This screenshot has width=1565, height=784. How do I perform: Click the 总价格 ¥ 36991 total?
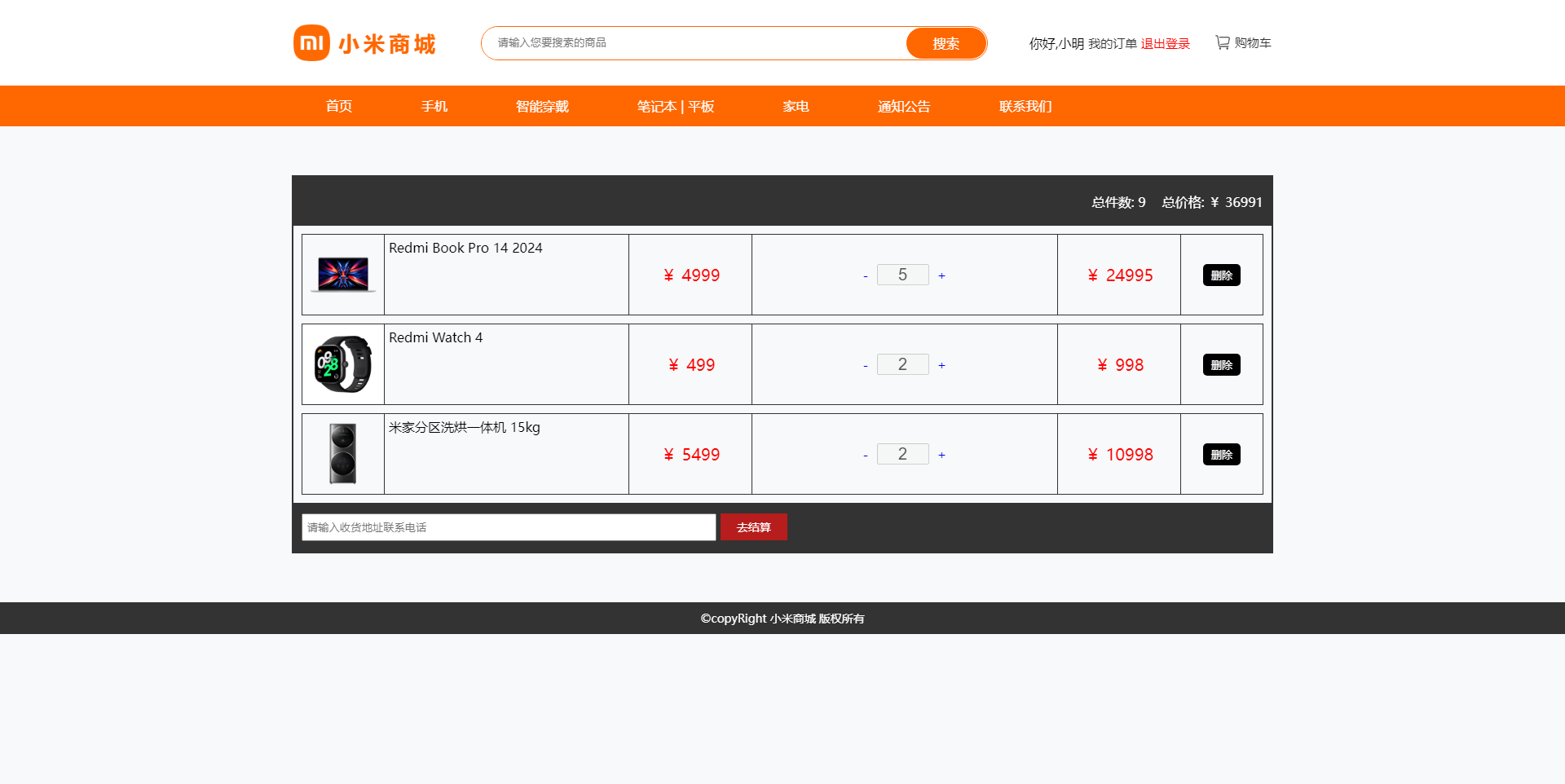click(x=1212, y=202)
